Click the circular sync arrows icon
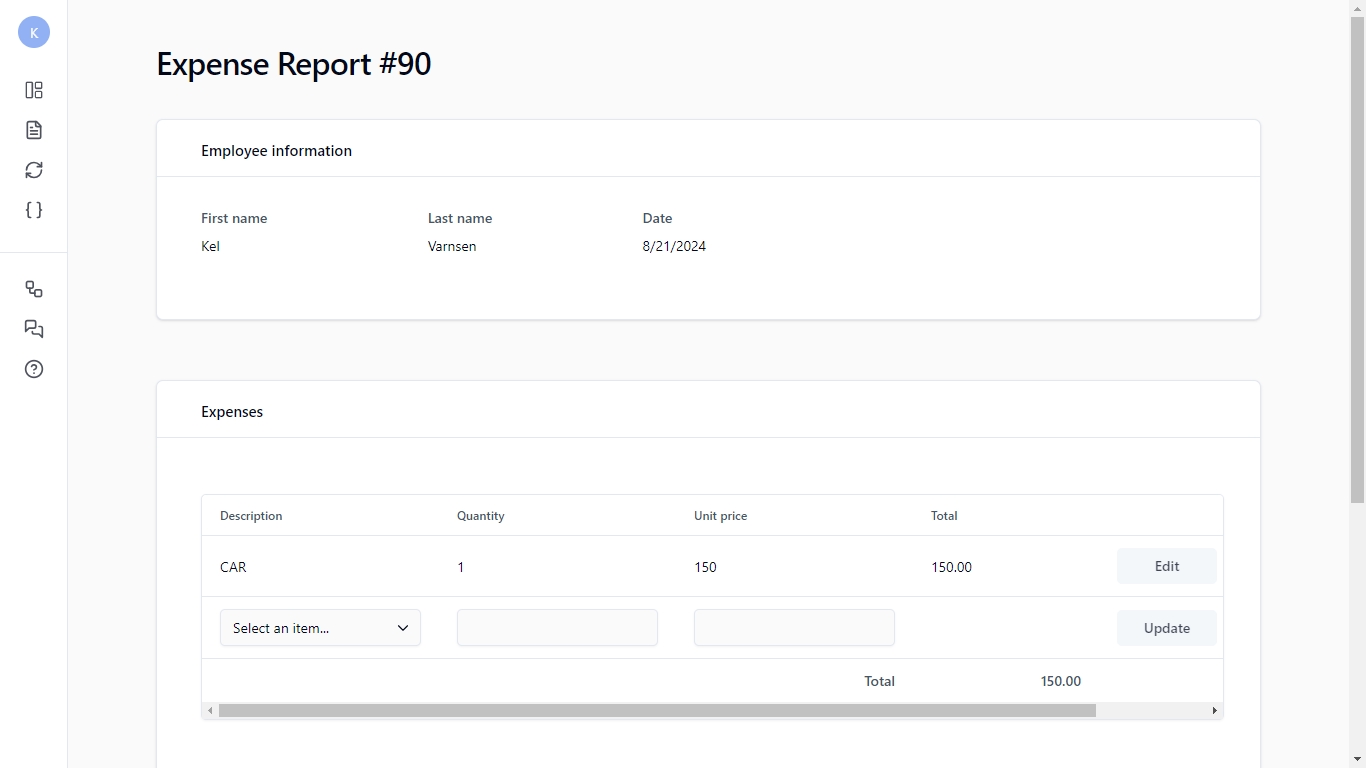 [34, 170]
